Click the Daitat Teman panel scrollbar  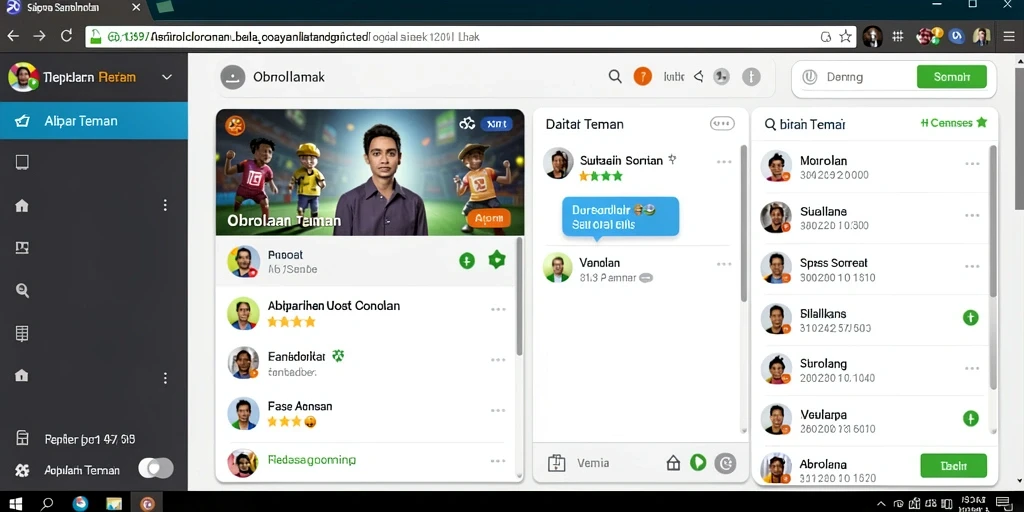(x=743, y=223)
